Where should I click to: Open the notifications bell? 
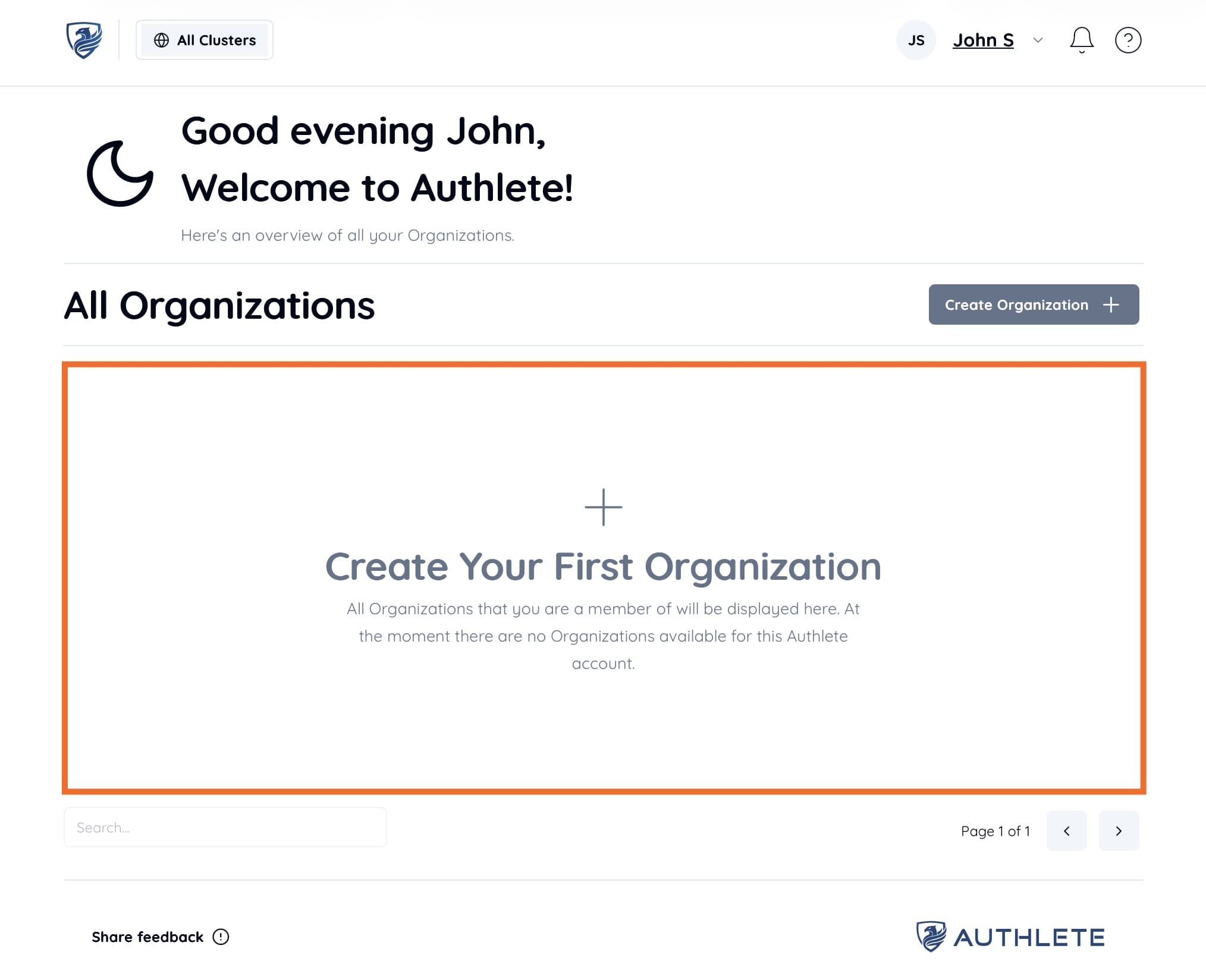click(x=1081, y=40)
